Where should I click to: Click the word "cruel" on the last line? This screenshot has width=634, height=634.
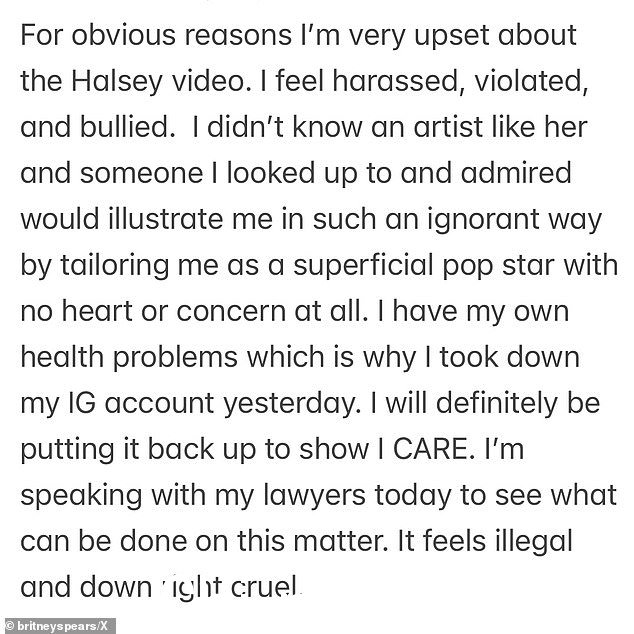click(x=265, y=587)
